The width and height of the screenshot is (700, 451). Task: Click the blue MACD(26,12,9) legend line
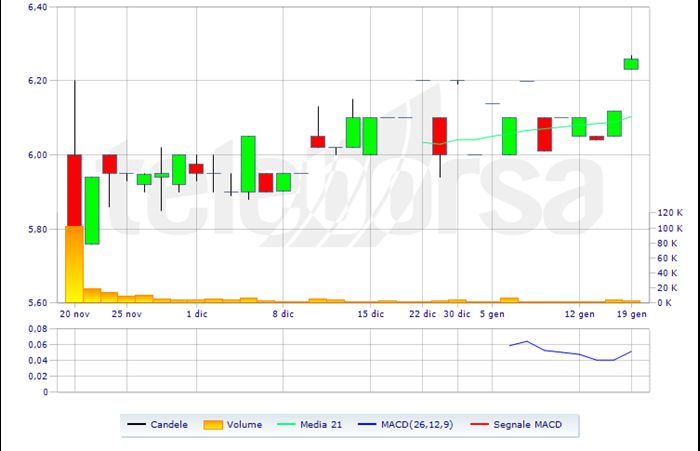(x=366, y=425)
